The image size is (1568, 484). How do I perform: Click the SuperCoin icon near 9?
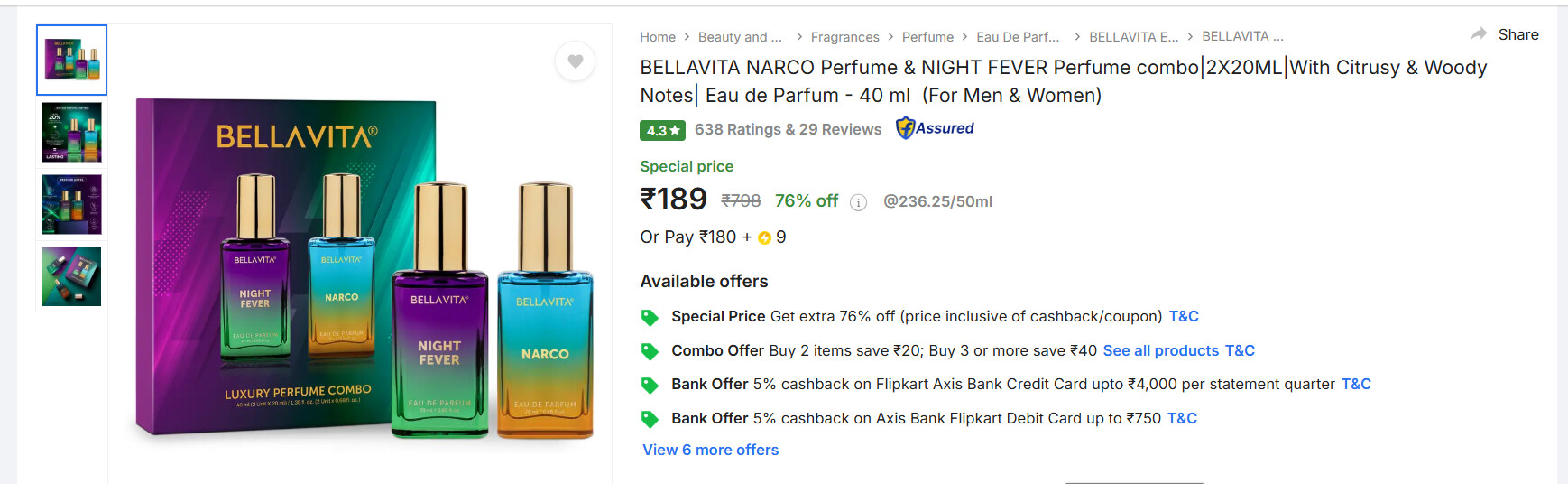(765, 237)
